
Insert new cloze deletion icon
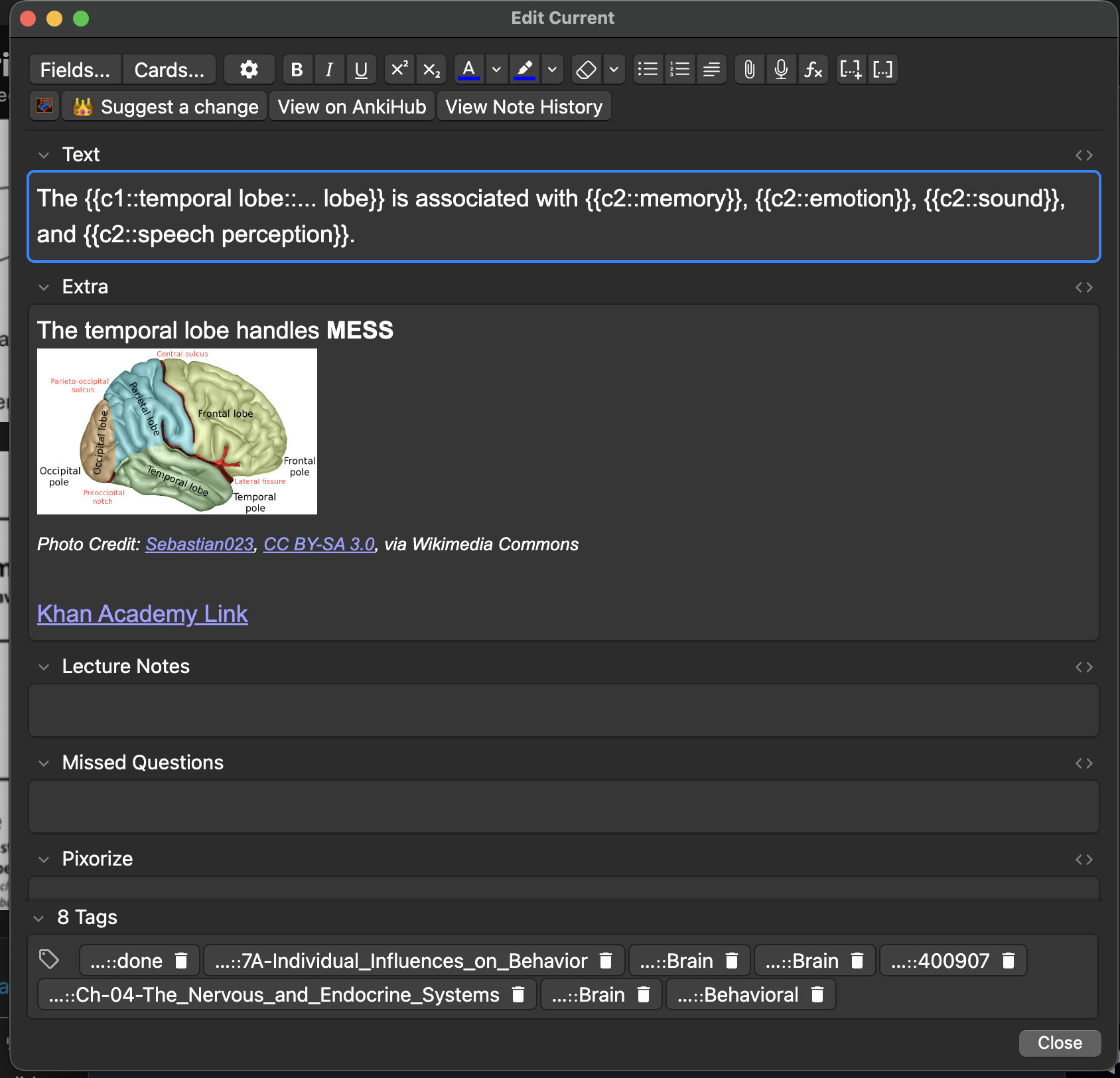pyautogui.click(x=850, y=70)
